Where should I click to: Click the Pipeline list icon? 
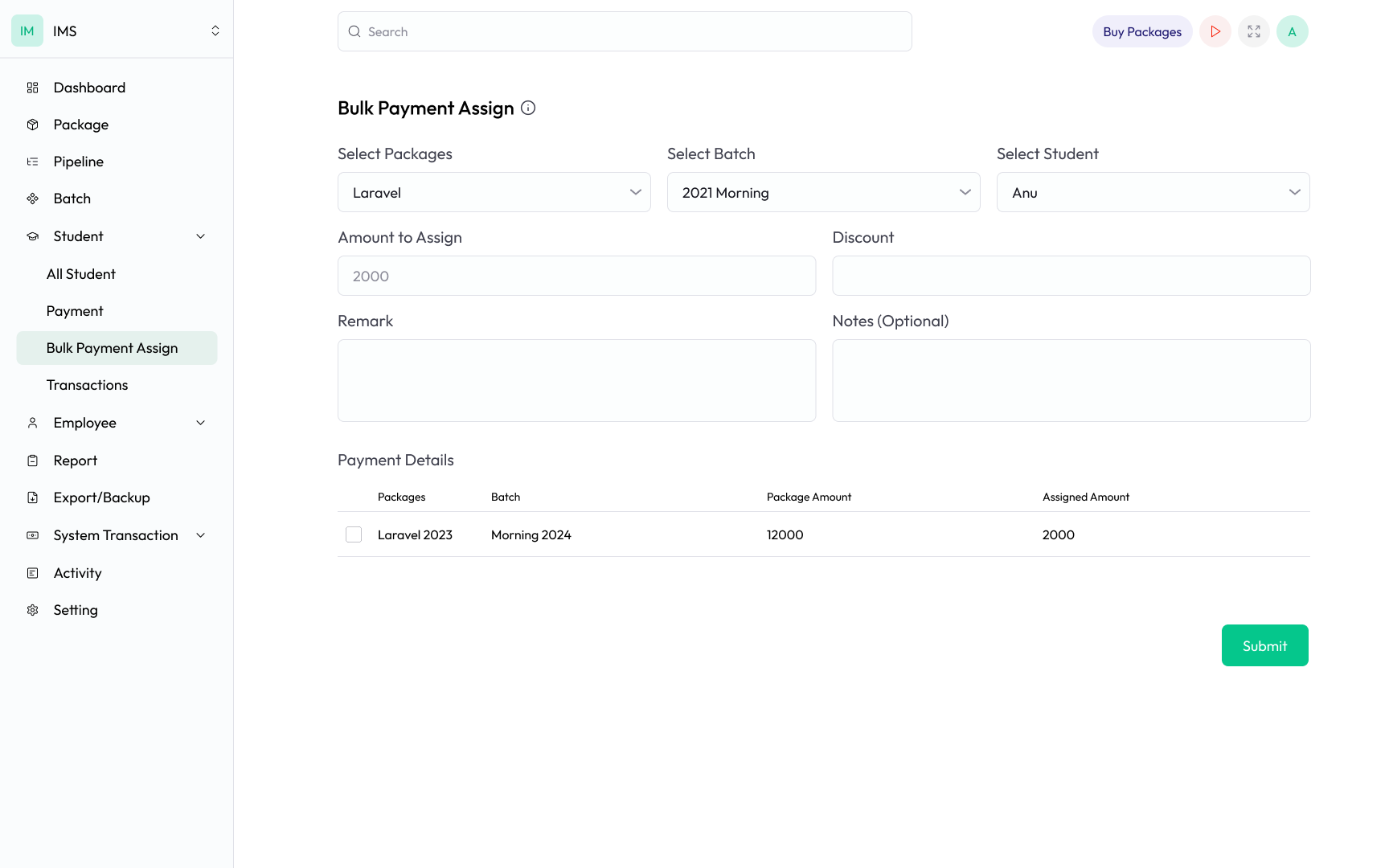pyautogui.click(x=32, y=162)
